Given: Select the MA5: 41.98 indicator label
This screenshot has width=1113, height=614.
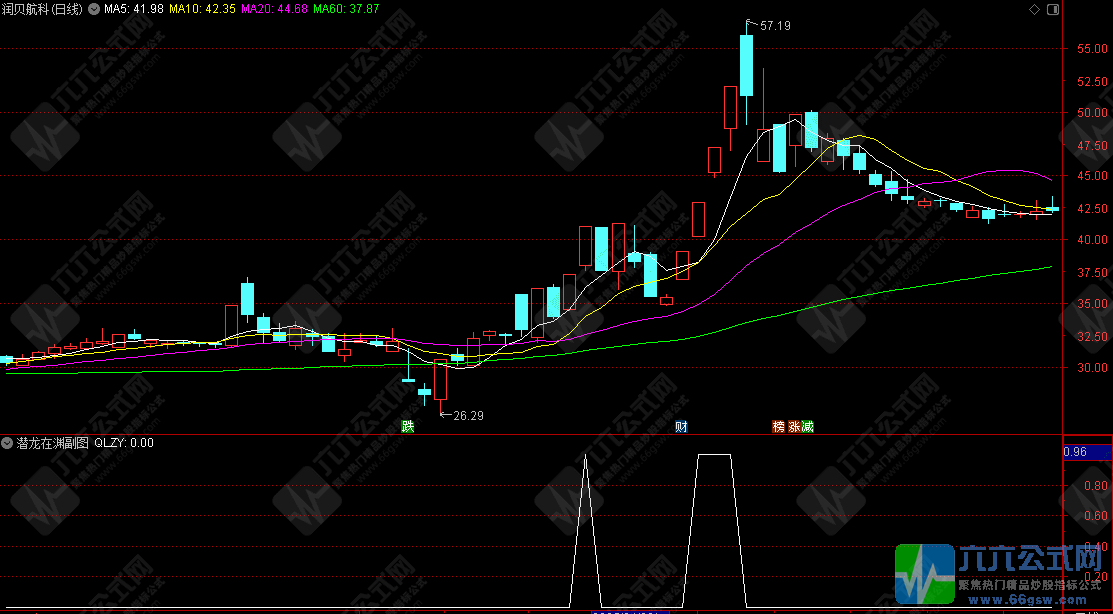Looking at the screenshot, I should pos(132,9).
